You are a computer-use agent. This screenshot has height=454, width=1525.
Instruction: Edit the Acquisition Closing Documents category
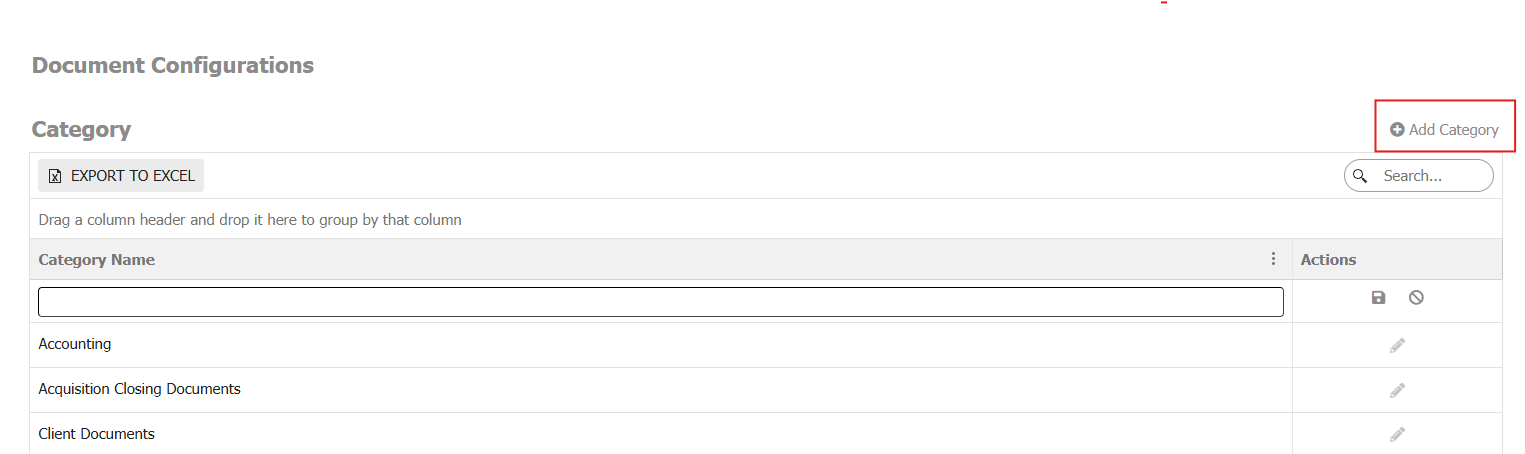[1397, 390]
